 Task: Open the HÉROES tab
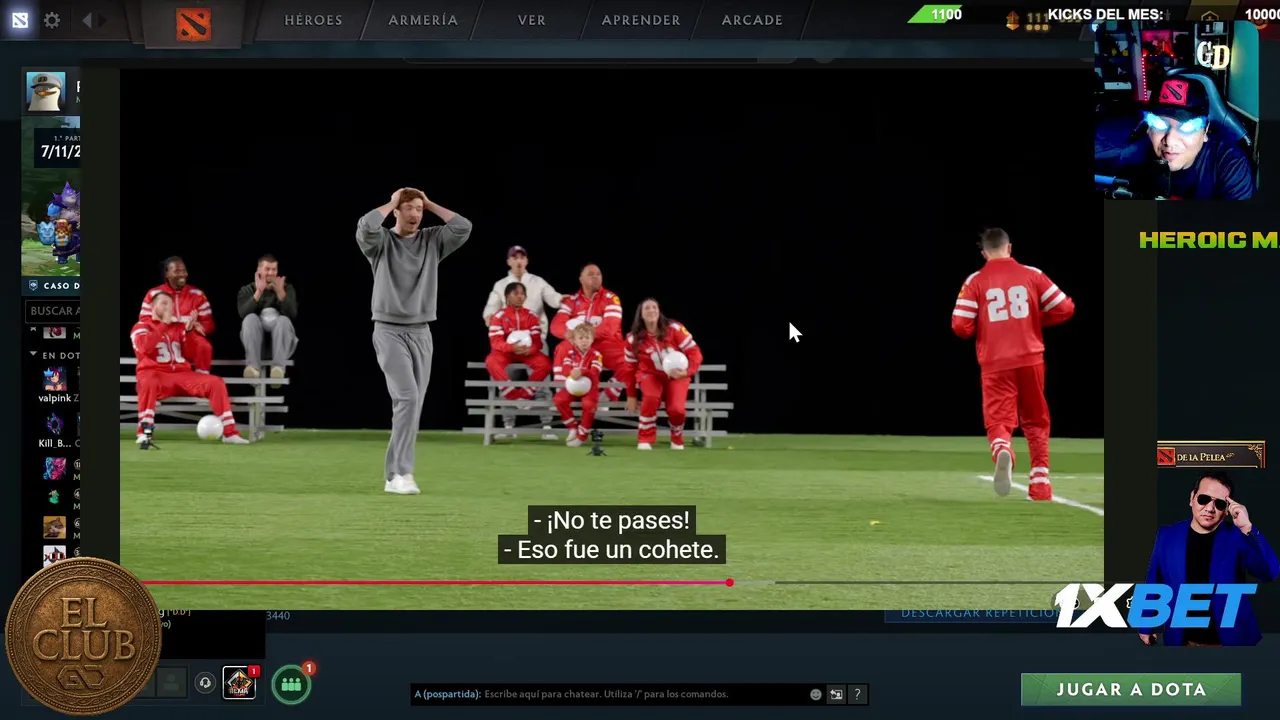click(x=313, y=20)
